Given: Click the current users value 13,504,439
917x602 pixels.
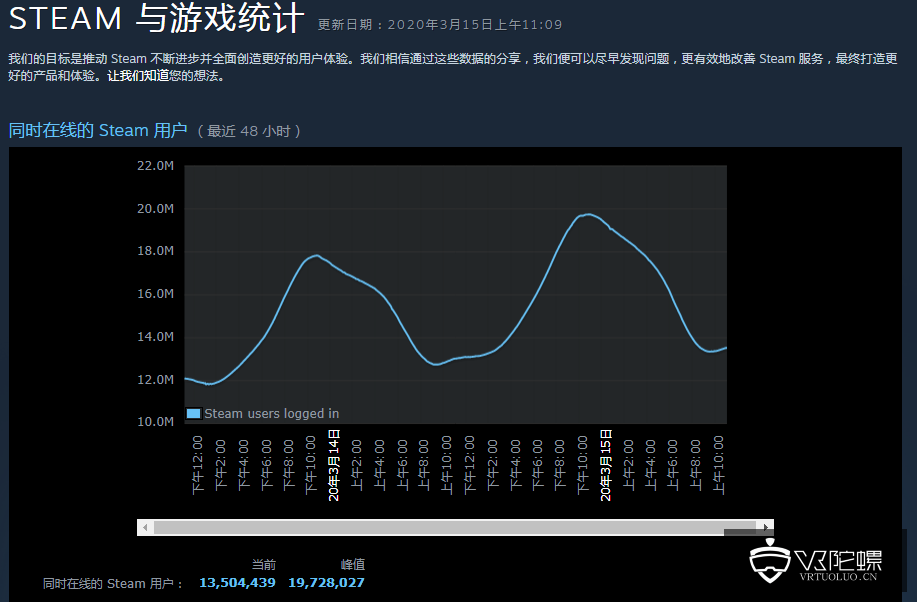Looking at the screenshot, I should tap(237, 583).
